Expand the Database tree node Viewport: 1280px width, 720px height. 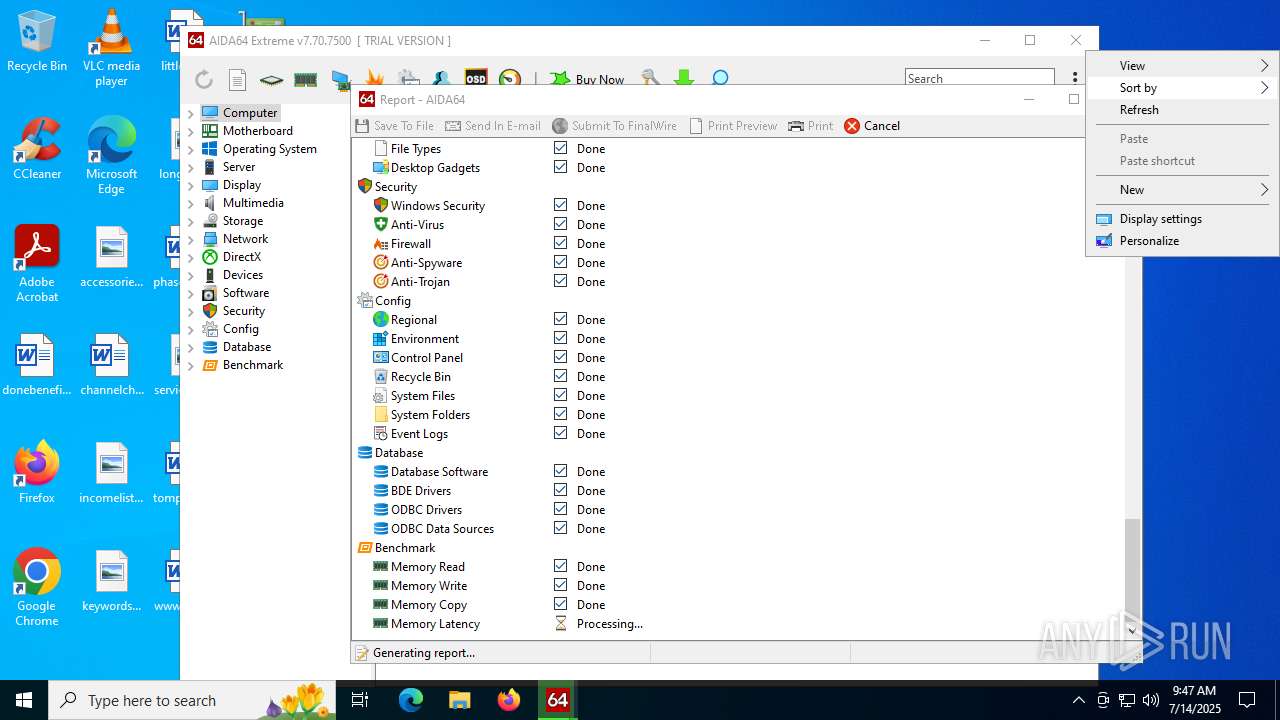pyautogui.click(x=191, y=347)
